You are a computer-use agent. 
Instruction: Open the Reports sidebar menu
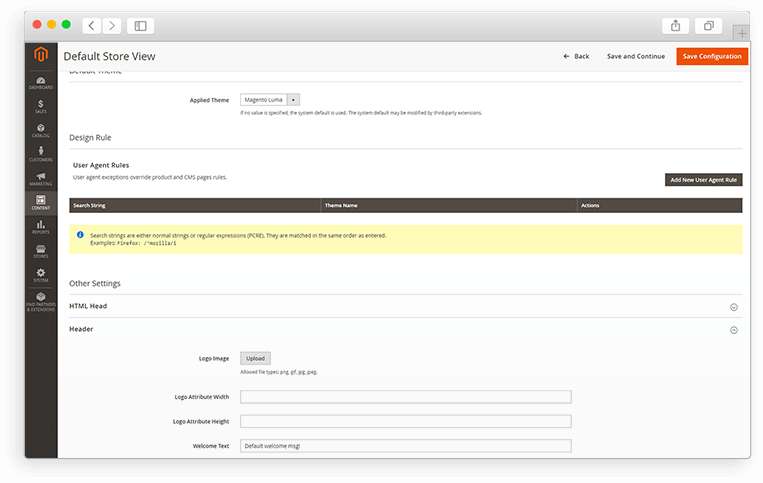point(41,227)
